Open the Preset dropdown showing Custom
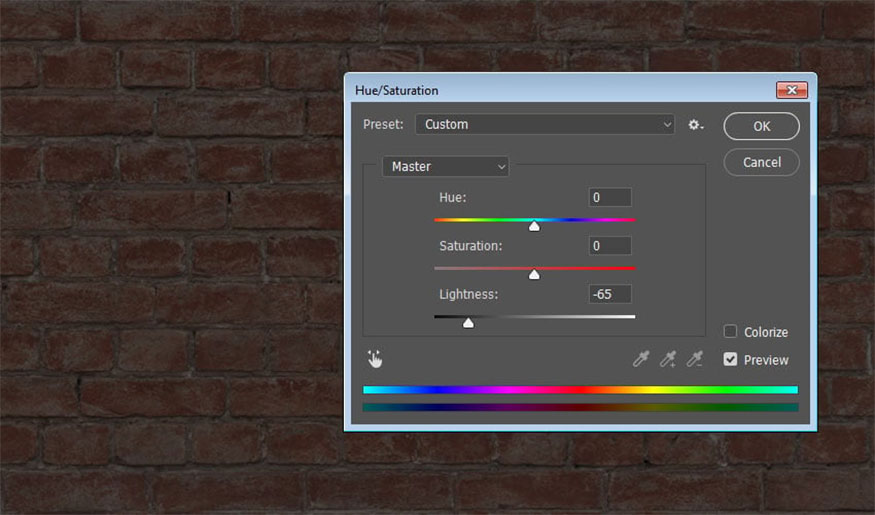The height and width of the screenshot is (515, 875). tap(545, 125)
